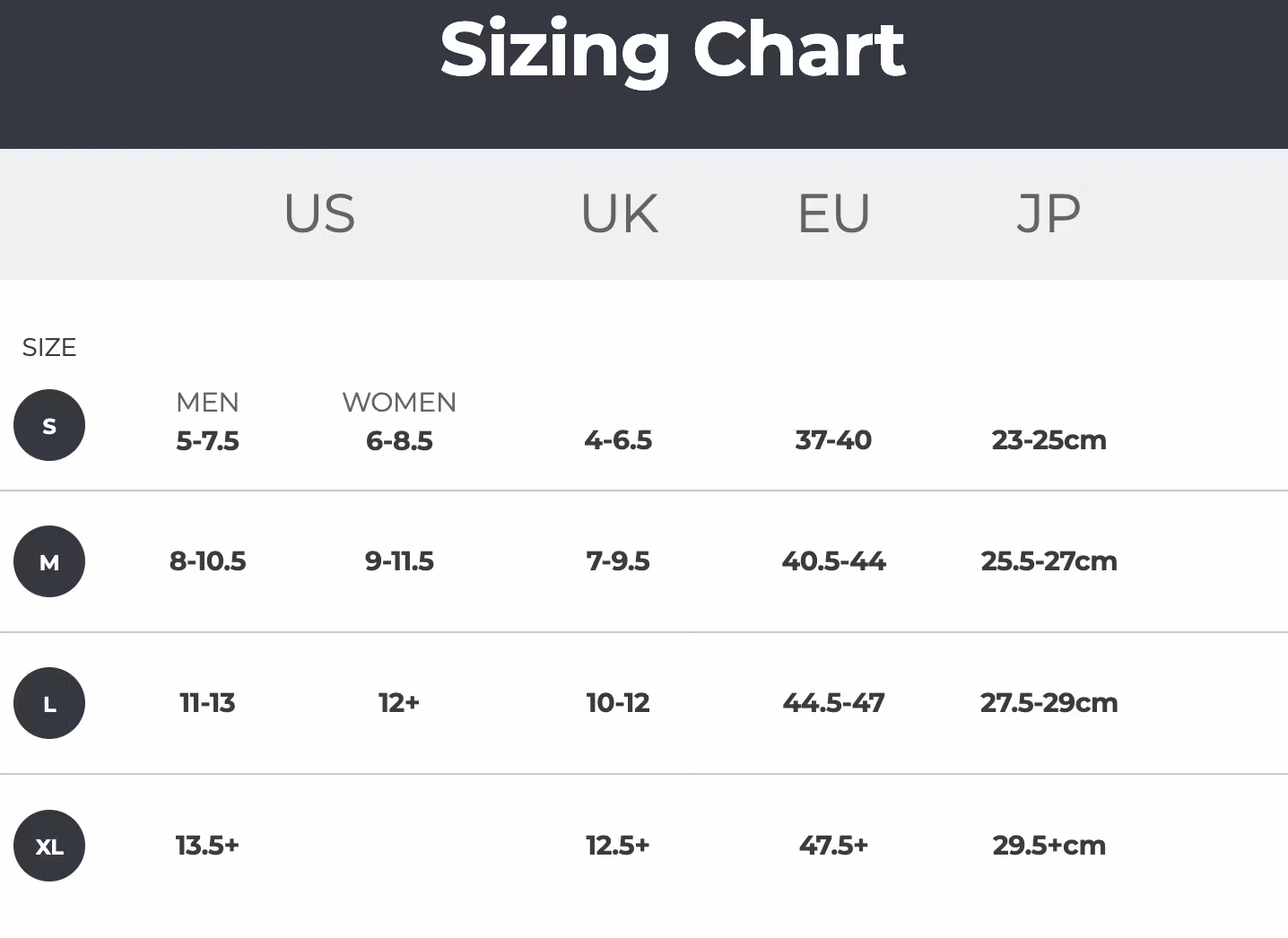The width and height of the screenshot is (1288, 938).
Task: Click the US column header
Action: [319, 213]
